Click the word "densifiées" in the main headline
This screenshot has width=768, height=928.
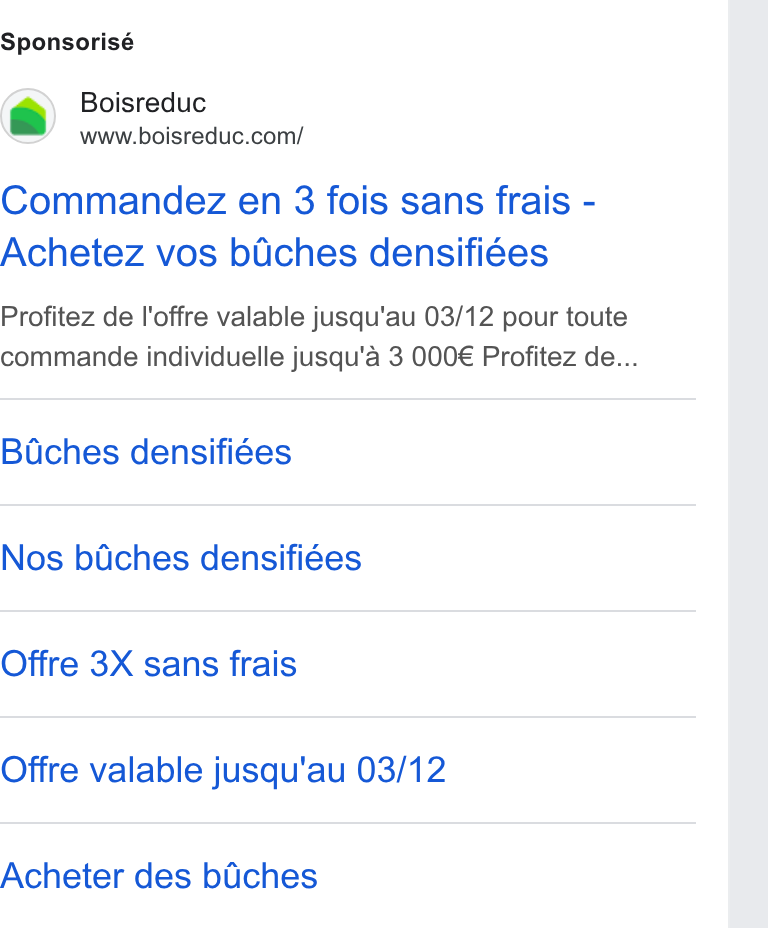[x=459, y=253]
